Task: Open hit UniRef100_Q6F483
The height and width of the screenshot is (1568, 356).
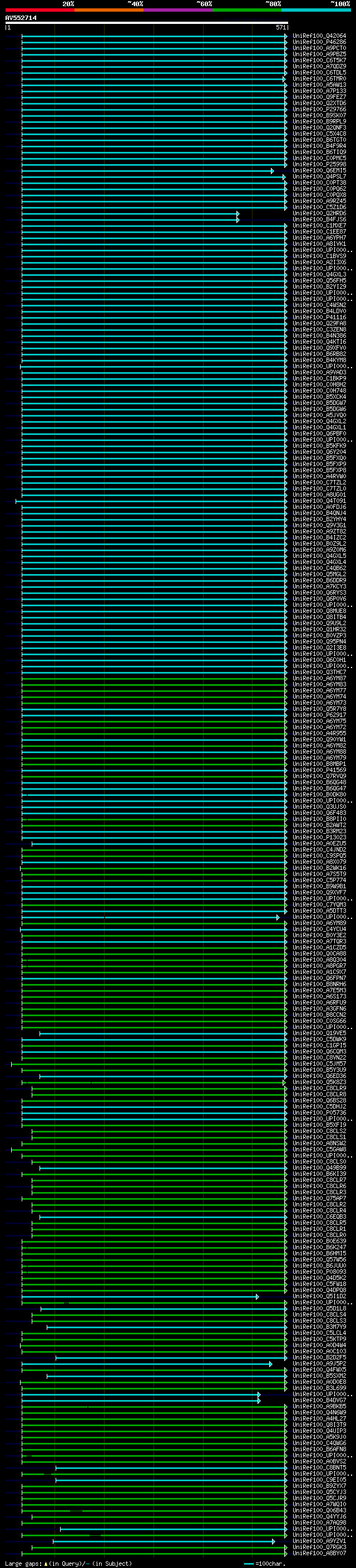Action: 319,813
